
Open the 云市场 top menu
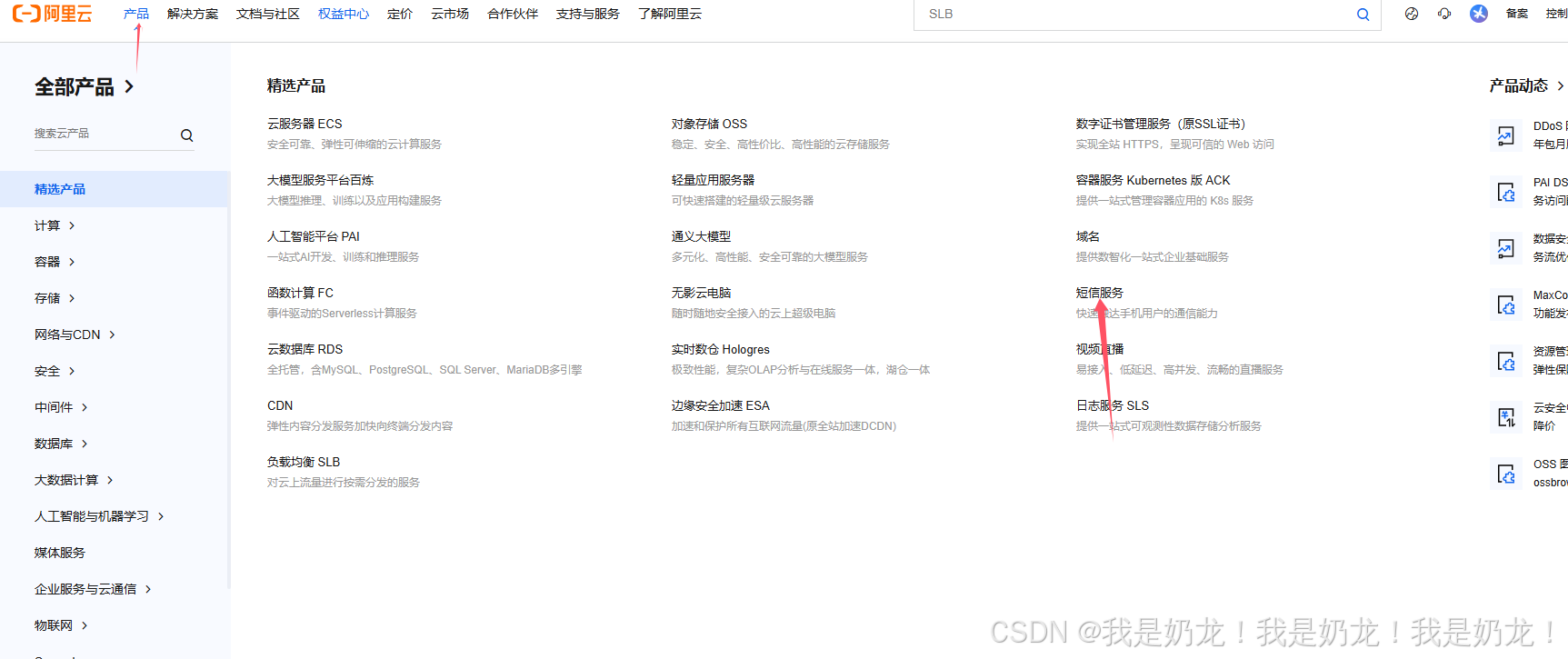pyautogui.click(x=450, y=14)
